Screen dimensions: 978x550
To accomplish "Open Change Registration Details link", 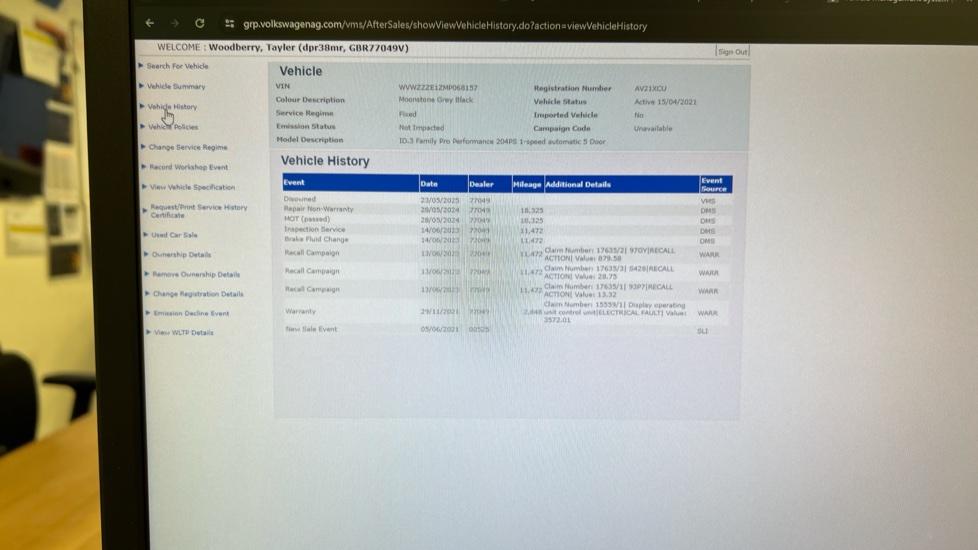I will (198, 294).
